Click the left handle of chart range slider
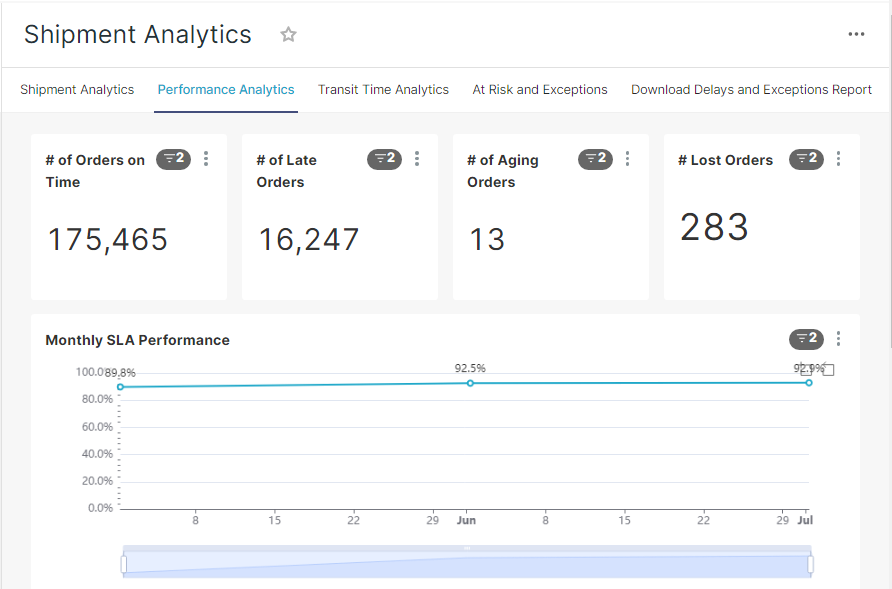The width and height of the screenshot is (892, 589). (x=124, y=565)
